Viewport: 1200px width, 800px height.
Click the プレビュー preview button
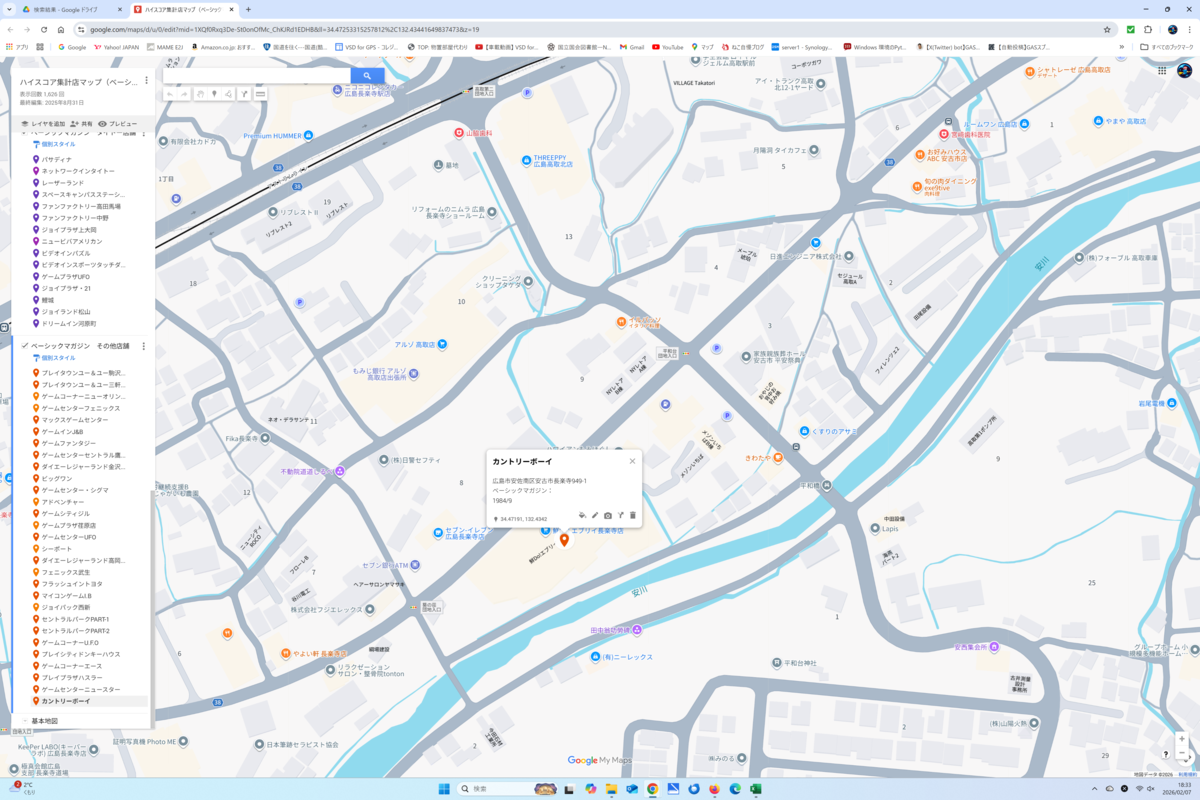click(118, 123)
